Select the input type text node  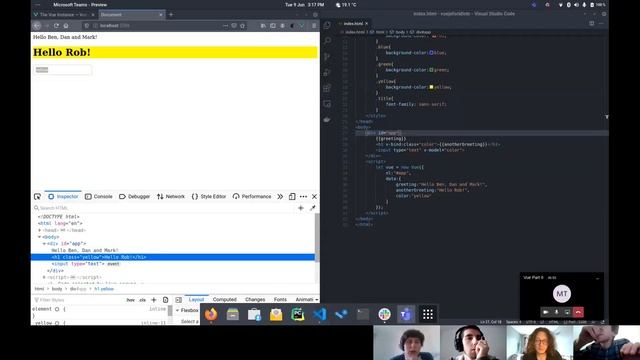(x=79, y=264)
